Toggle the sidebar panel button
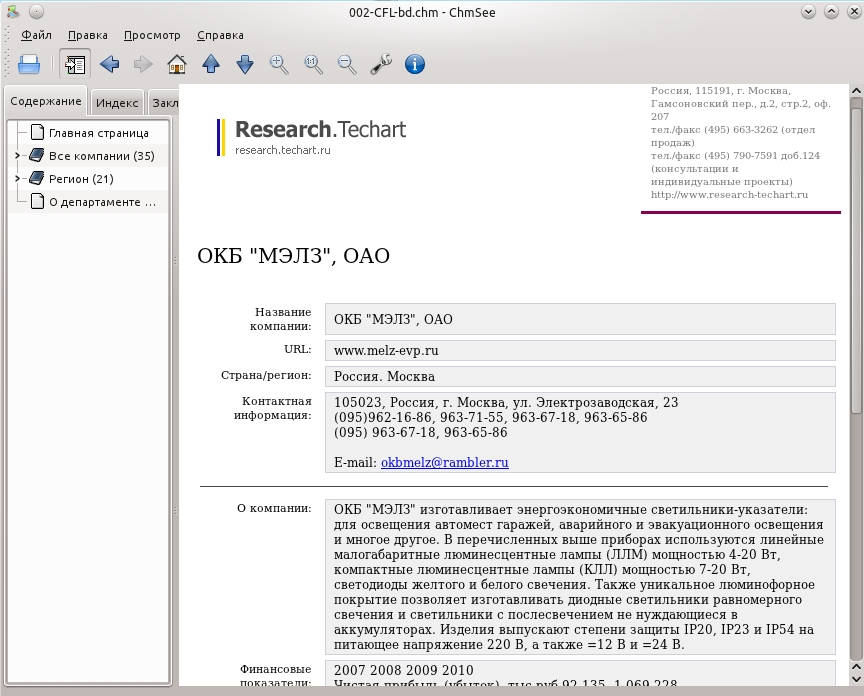 coord(75,64)
